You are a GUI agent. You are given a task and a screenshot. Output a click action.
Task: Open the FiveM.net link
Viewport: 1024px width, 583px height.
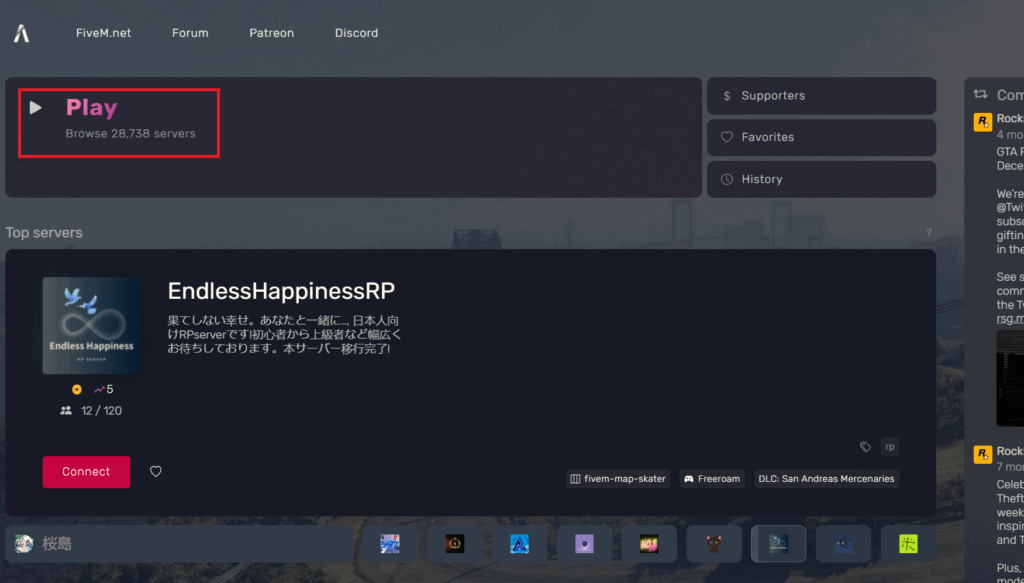coord(103,33)
